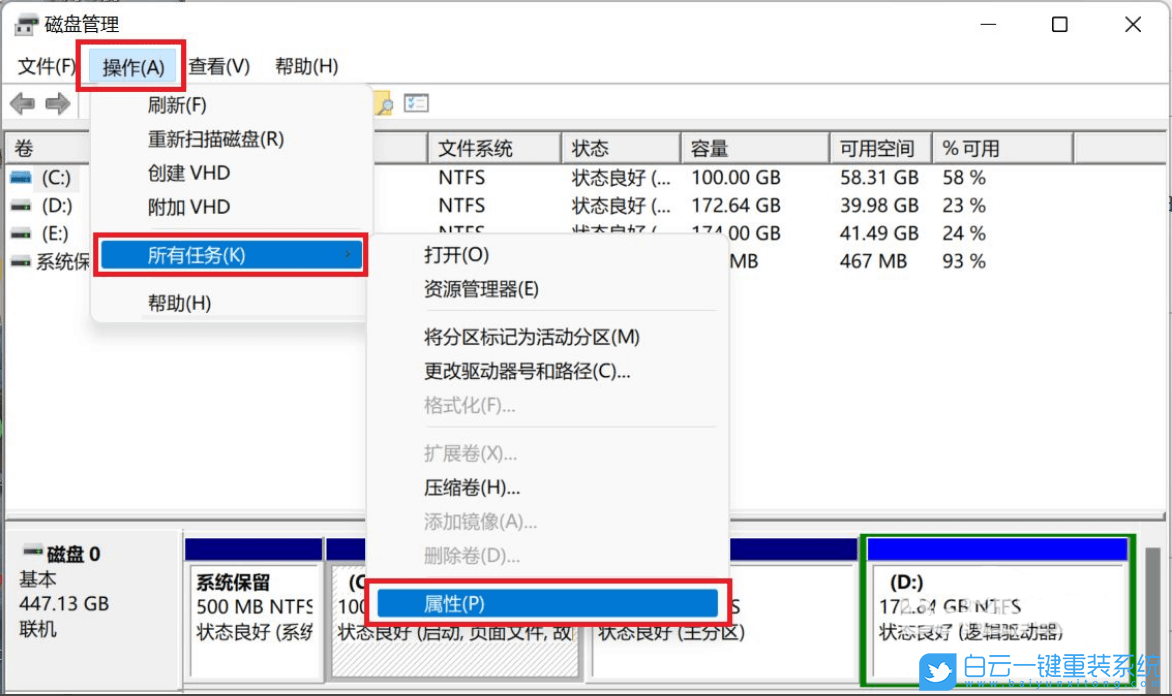Select the (C:) drive icon in volume list

(22, 177)
